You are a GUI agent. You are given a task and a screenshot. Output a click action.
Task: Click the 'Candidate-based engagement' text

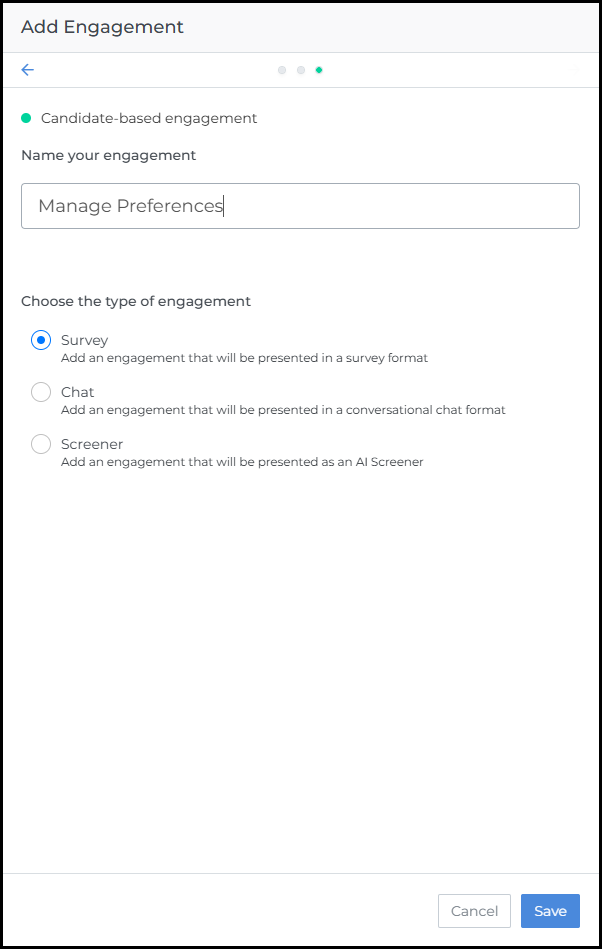(x=149, y=118)
